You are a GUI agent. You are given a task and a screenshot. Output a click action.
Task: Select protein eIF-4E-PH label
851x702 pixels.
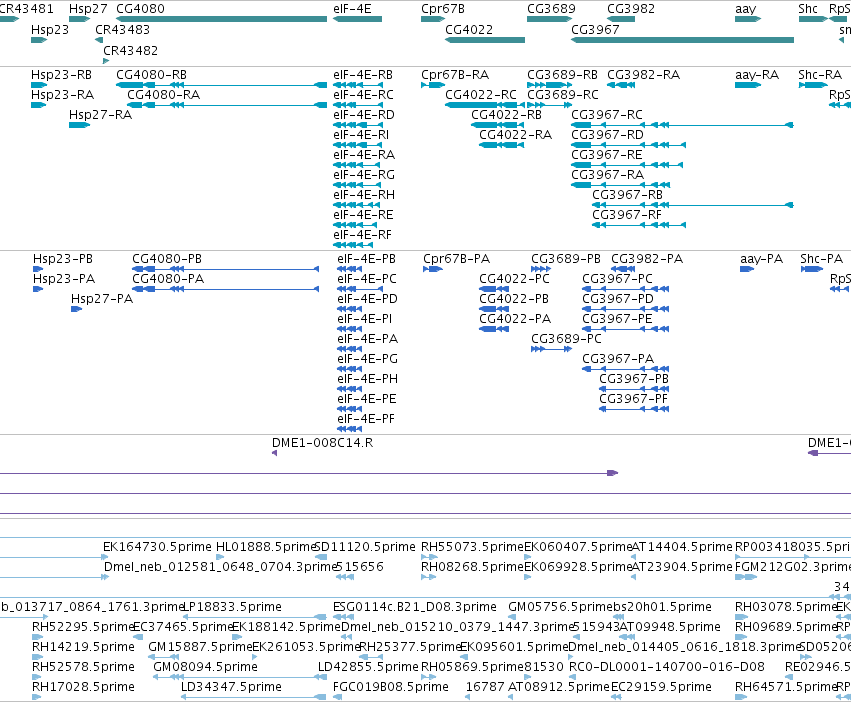pyautogui.click(x=367, y=379)
